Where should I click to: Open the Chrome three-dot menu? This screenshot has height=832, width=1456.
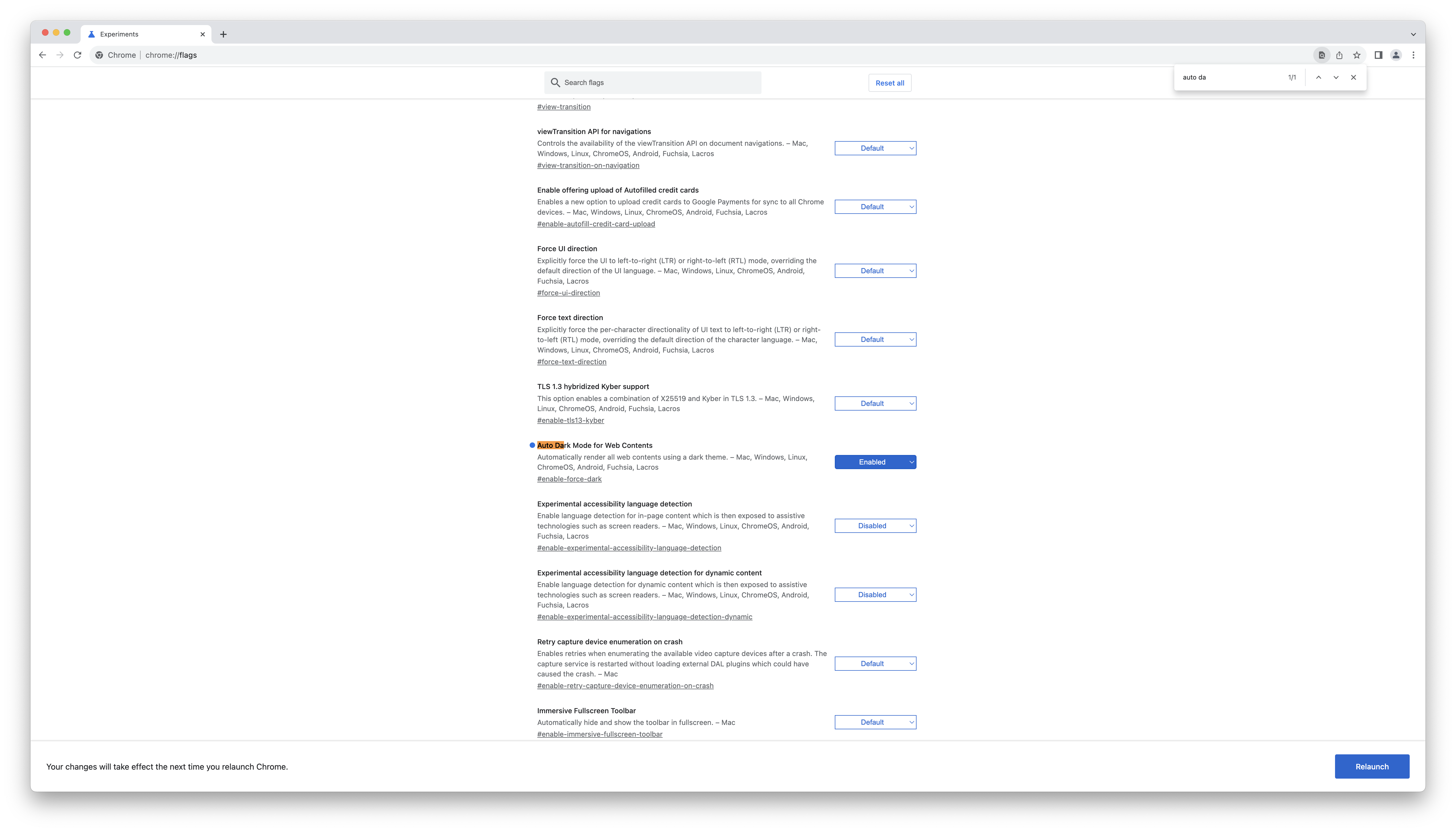[1413, 55]
